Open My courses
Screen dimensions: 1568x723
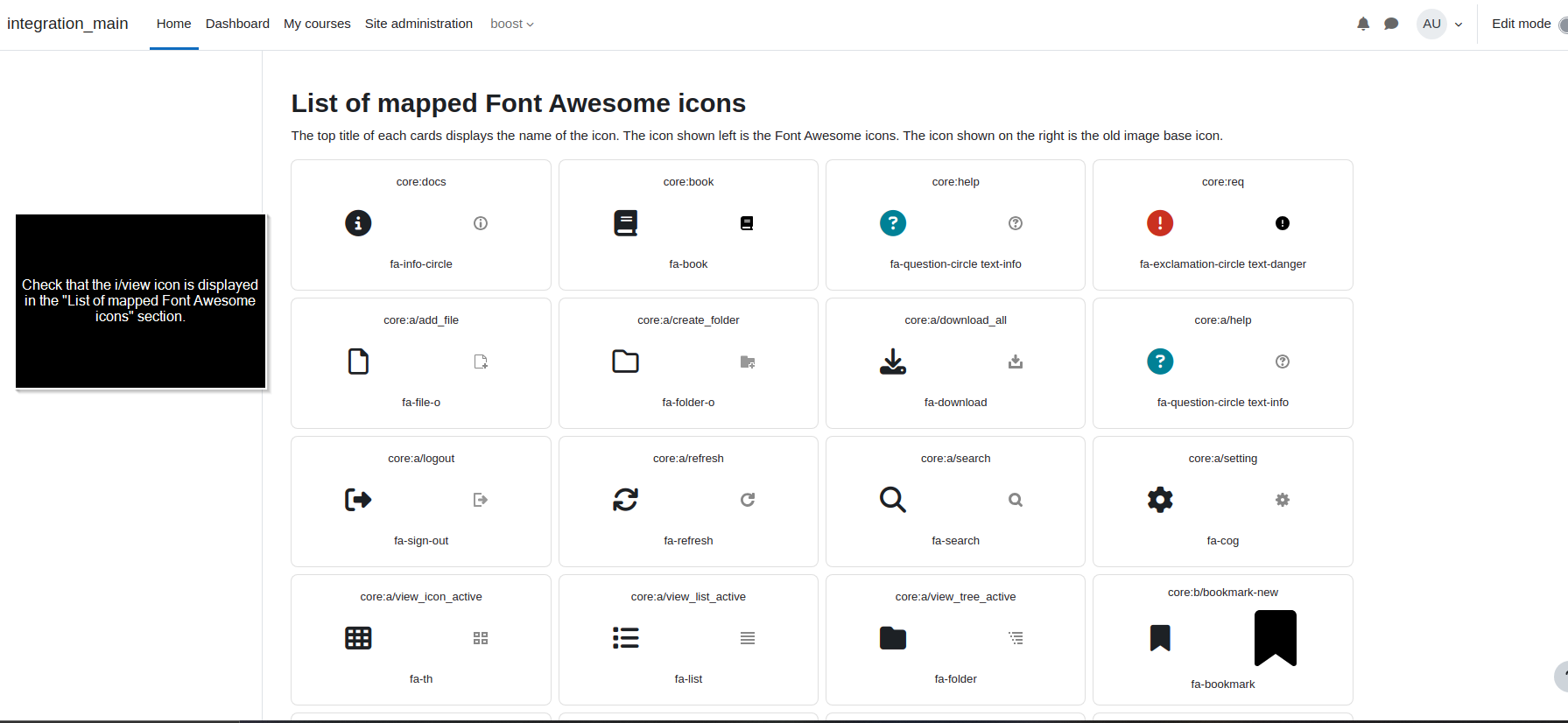(x=317, y=24)
